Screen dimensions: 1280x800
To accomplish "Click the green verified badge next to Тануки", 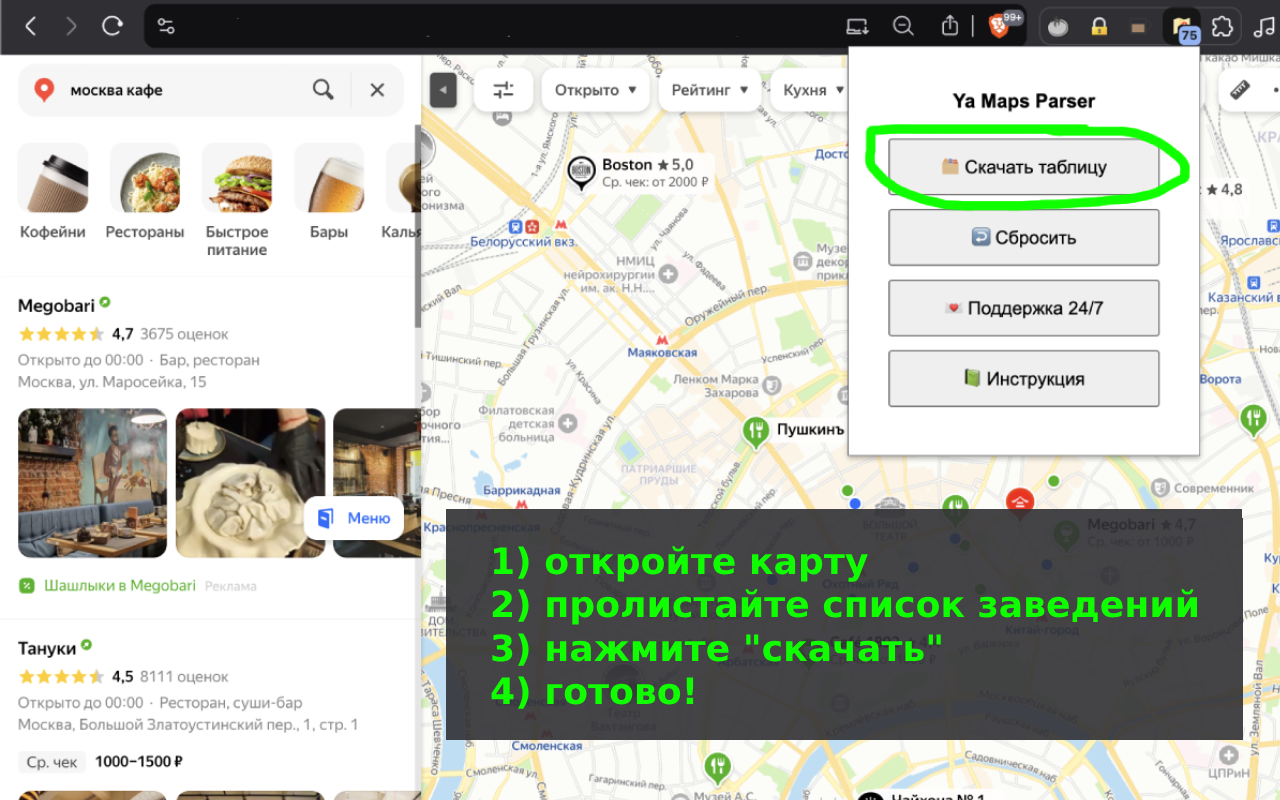I will click(87, 645).
